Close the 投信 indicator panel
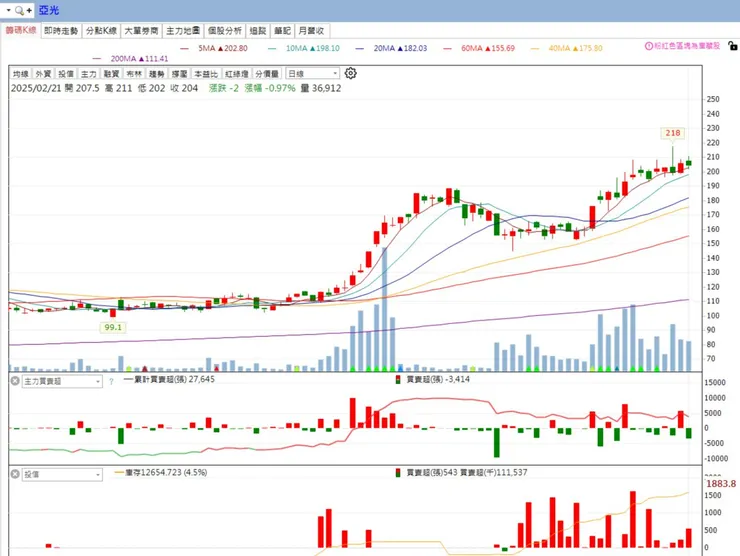740x556 pixels. click(x=15, y=474)
